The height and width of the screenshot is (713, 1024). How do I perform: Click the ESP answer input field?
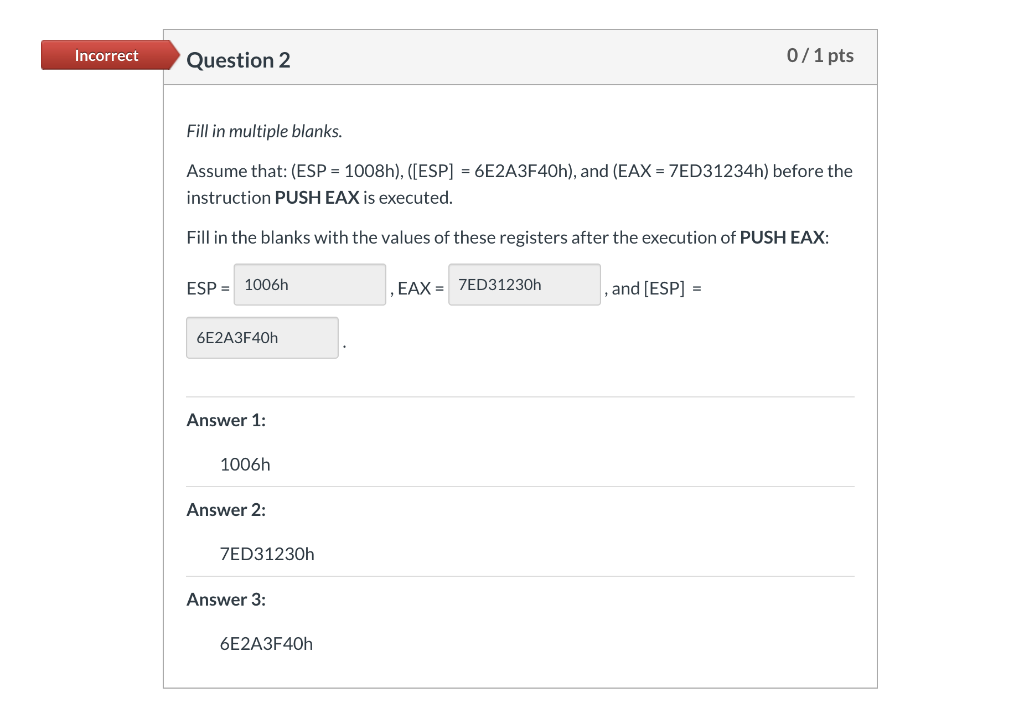tap(309, 284)
